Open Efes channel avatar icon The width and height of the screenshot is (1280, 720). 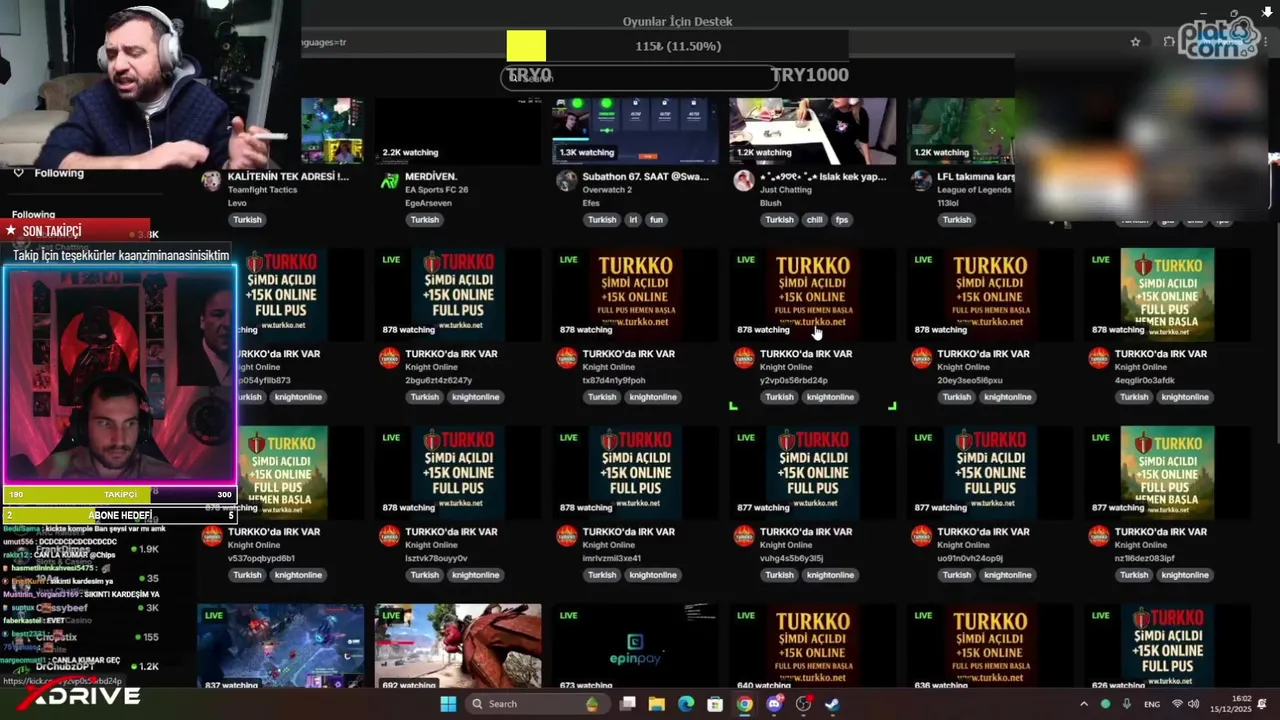click(566, 181)
